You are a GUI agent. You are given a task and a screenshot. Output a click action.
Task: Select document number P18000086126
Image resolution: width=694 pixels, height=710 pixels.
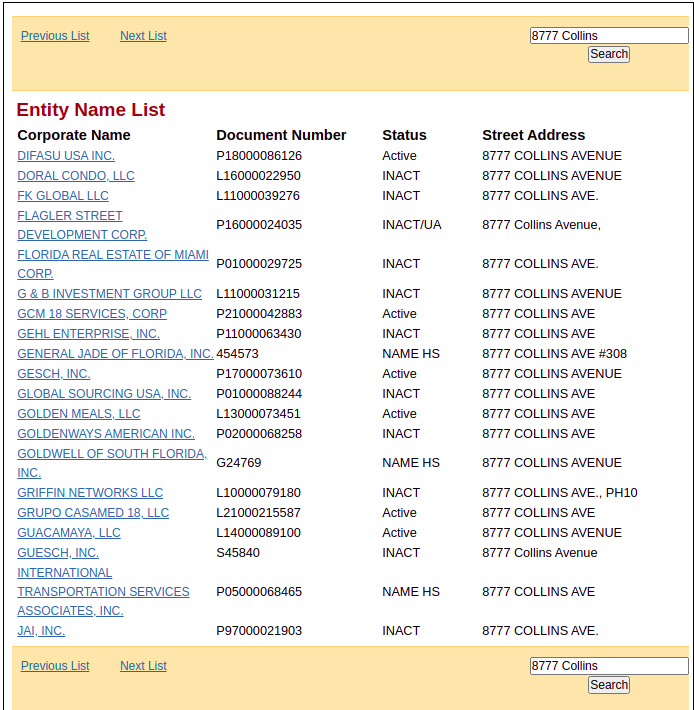pyautogui.click(x=259, y=156)
